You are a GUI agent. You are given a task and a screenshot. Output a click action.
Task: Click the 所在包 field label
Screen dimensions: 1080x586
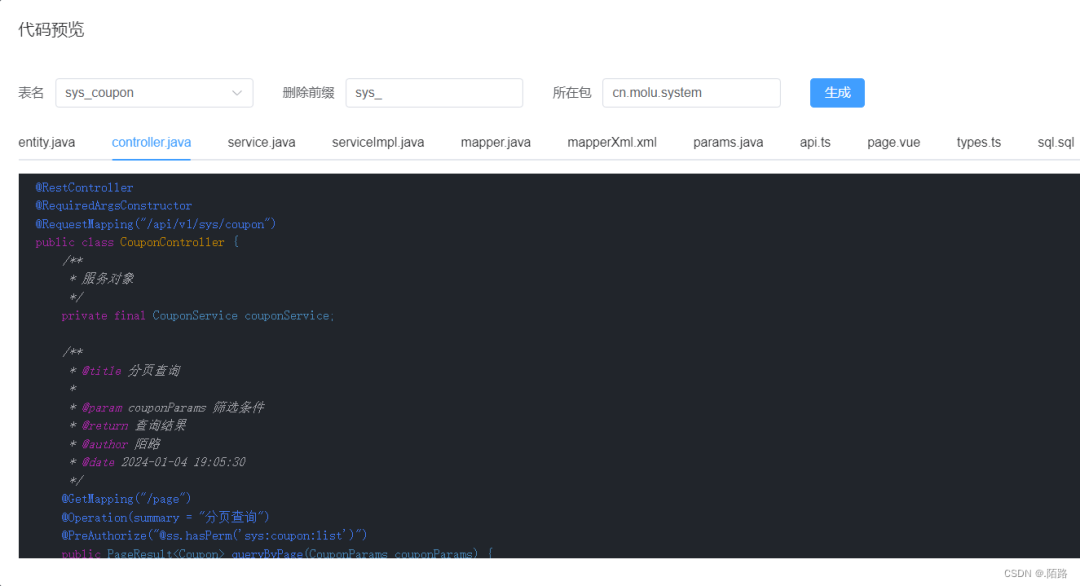572,93
